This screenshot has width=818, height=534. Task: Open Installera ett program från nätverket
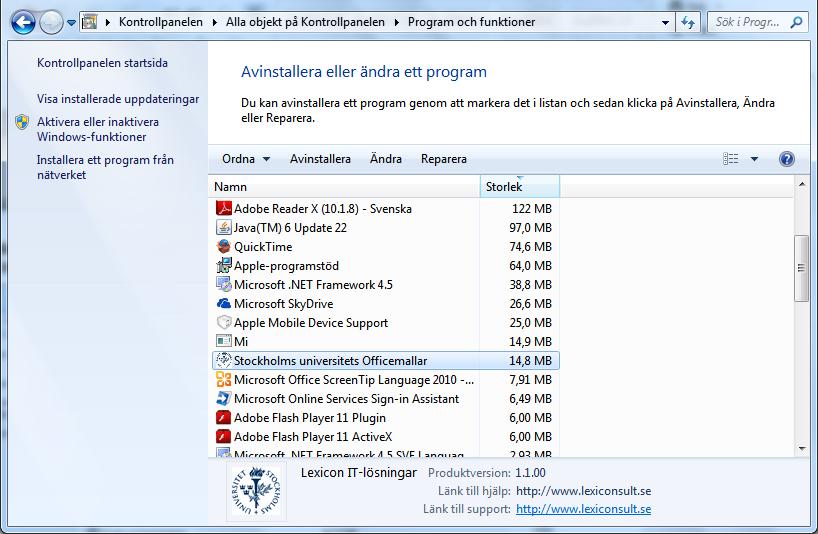pos(105,167)
